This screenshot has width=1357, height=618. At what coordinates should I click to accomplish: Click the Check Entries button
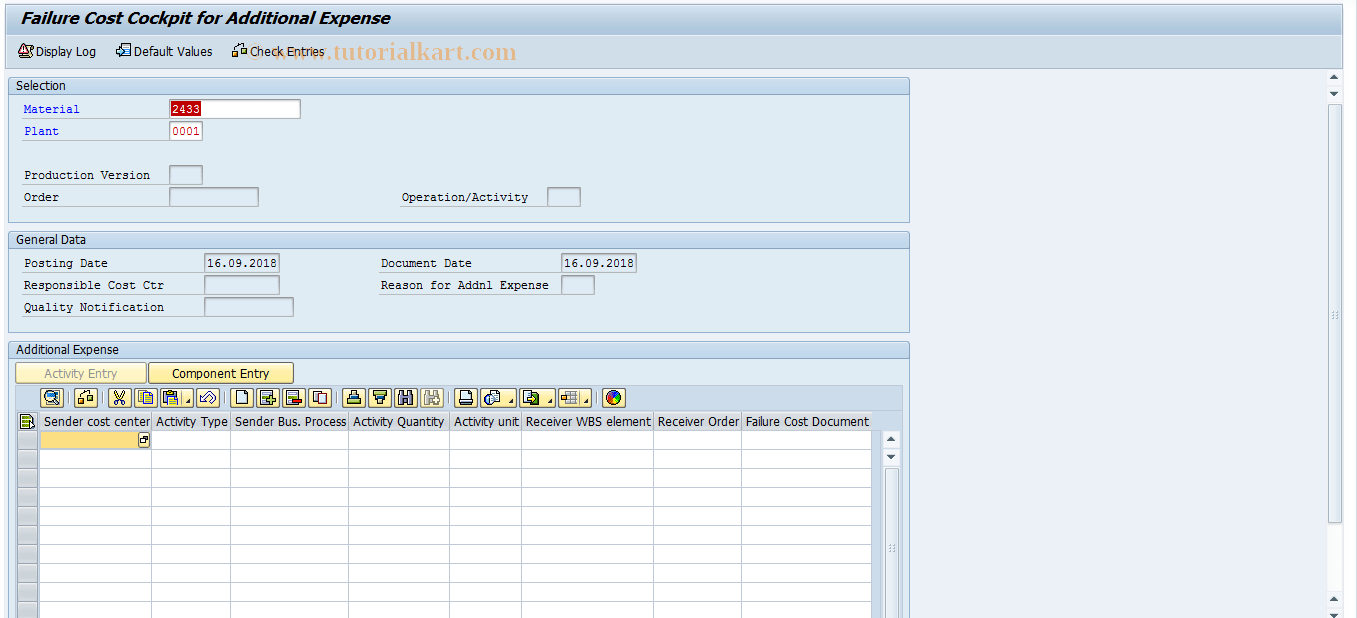point(281,51)
